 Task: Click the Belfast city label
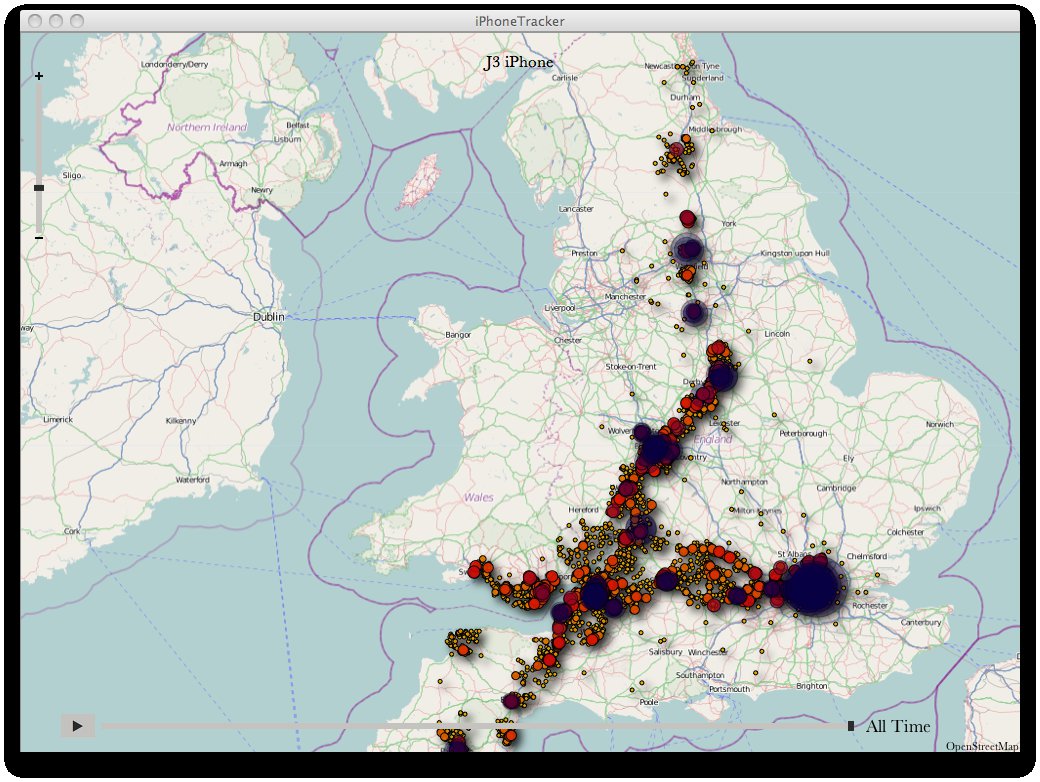click(298, 125)
